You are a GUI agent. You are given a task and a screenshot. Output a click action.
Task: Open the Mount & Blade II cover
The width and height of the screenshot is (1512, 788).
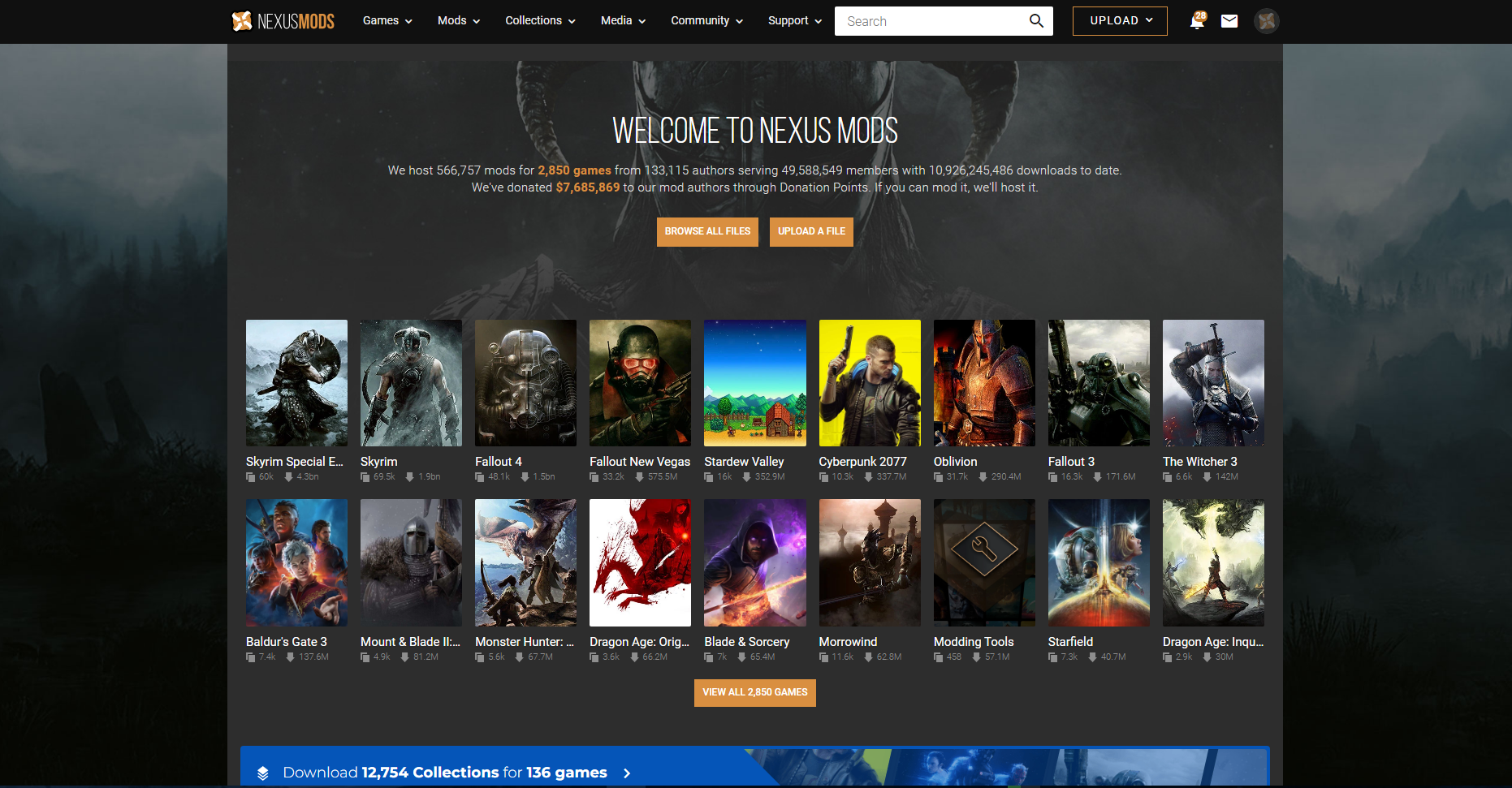point(411,562)
